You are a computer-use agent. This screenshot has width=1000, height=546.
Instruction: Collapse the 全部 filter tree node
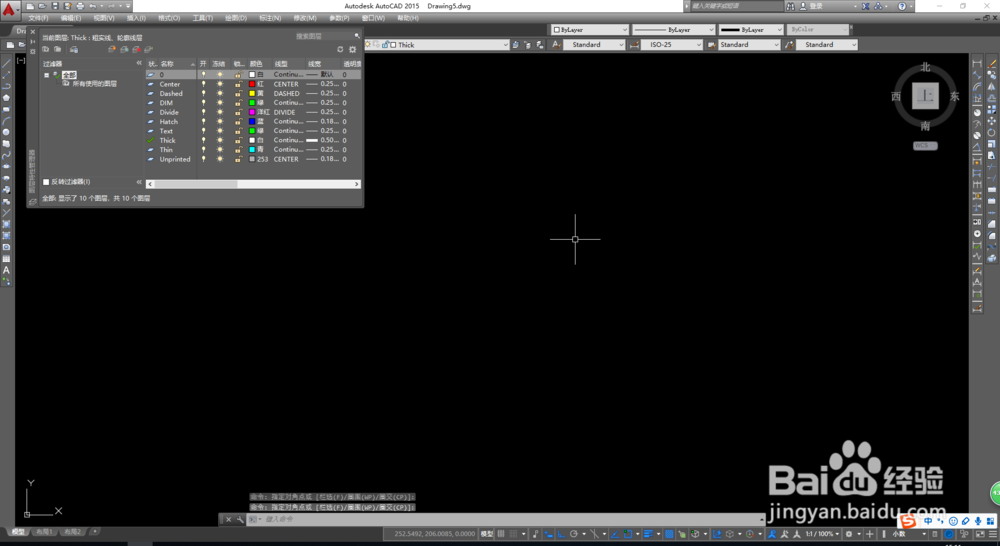tap(47, 75)
